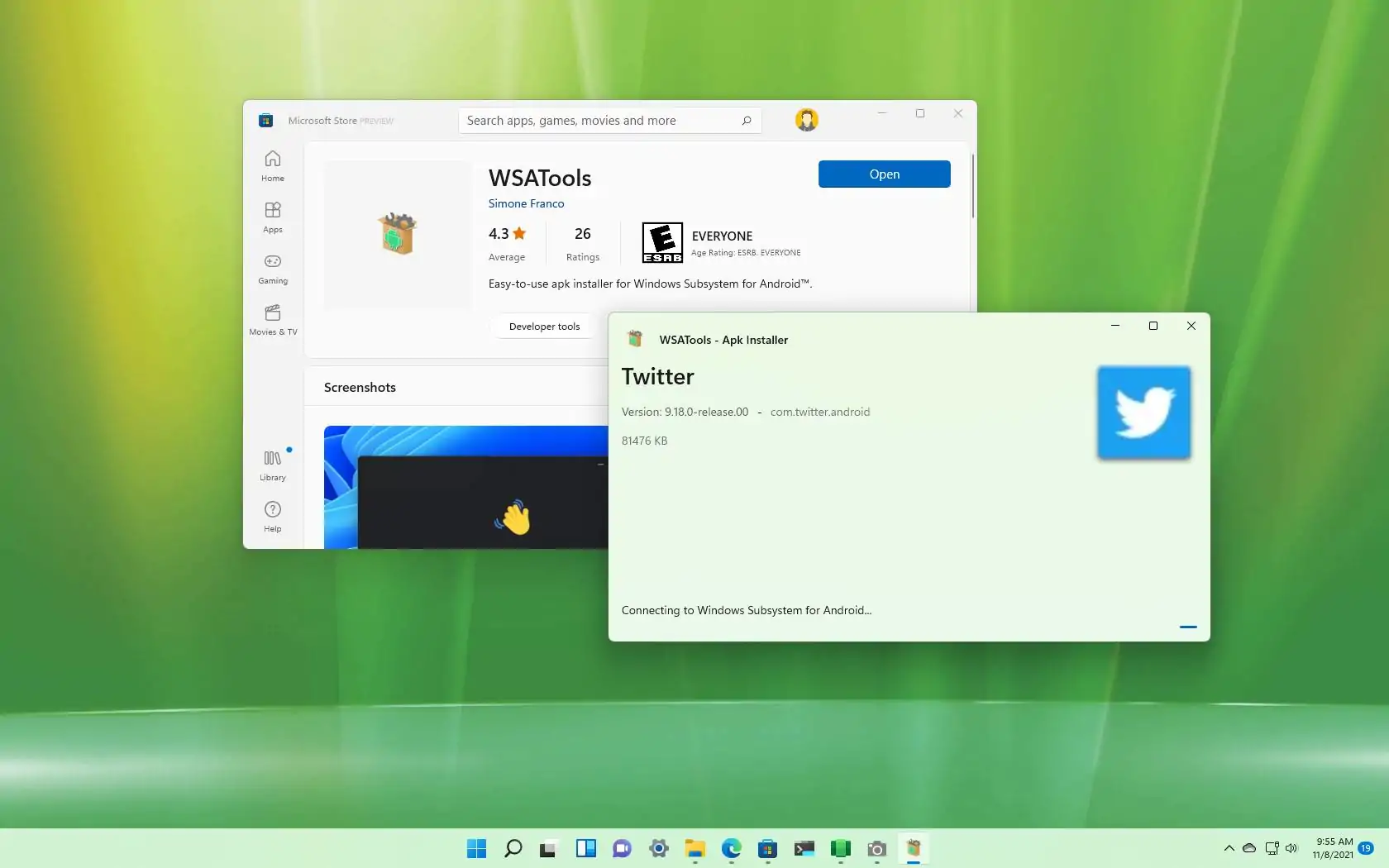Click the Store page vertical scrollbar

973,186
